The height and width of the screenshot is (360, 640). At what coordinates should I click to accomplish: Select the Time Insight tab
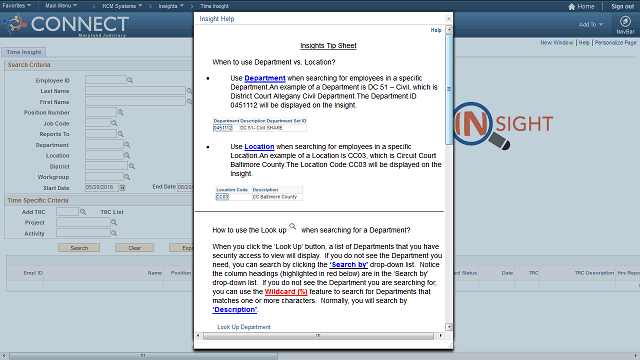coord(24,52)
